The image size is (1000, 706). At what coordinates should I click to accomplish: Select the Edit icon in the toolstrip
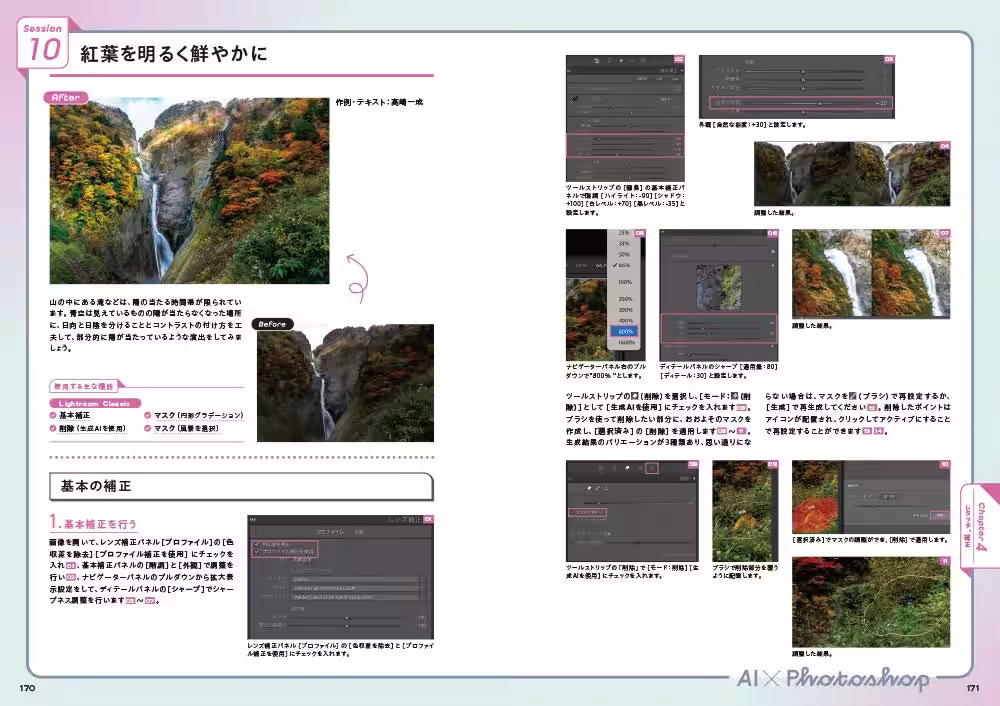coord(597,60)
